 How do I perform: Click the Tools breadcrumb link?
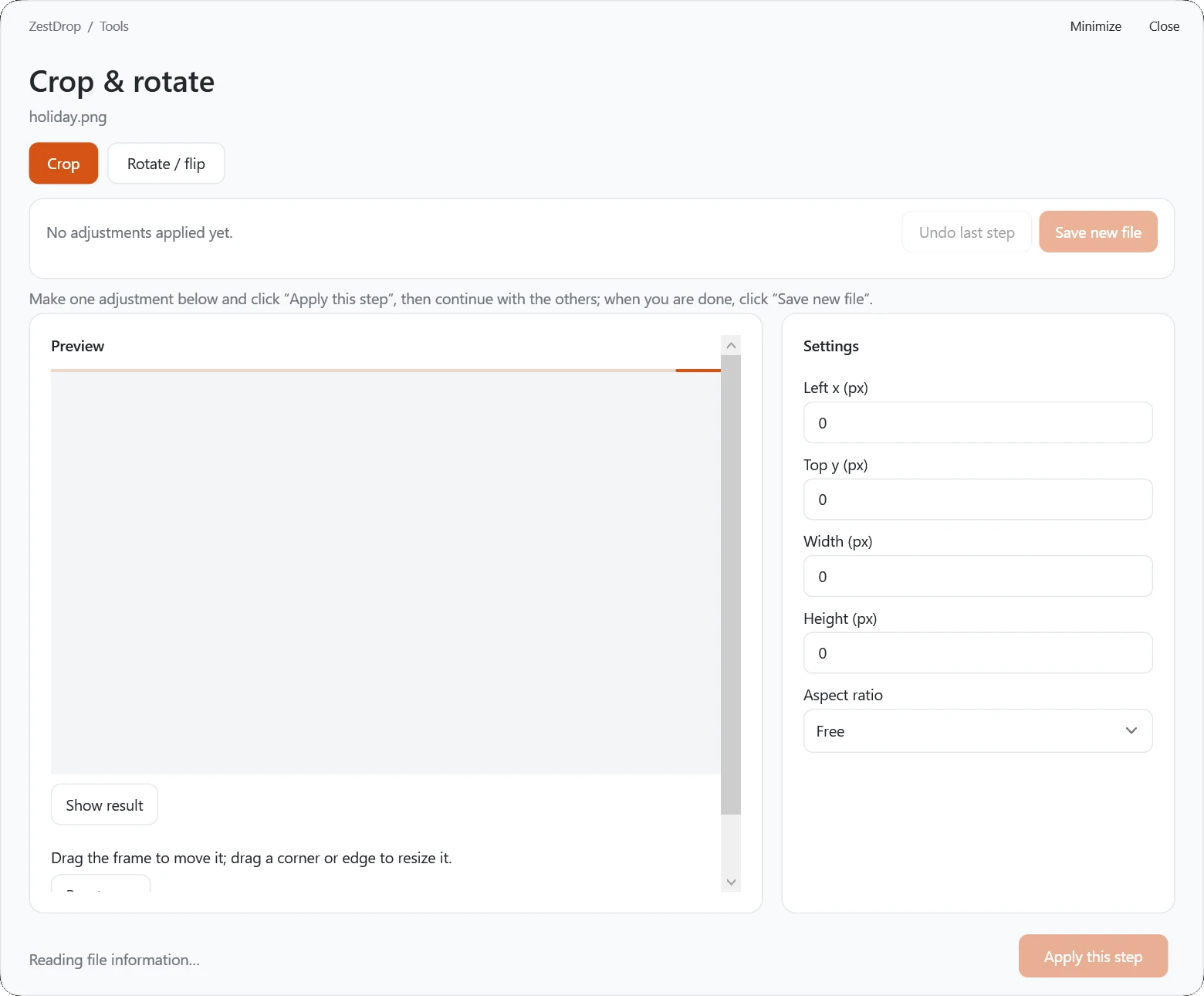coord(114,26)
